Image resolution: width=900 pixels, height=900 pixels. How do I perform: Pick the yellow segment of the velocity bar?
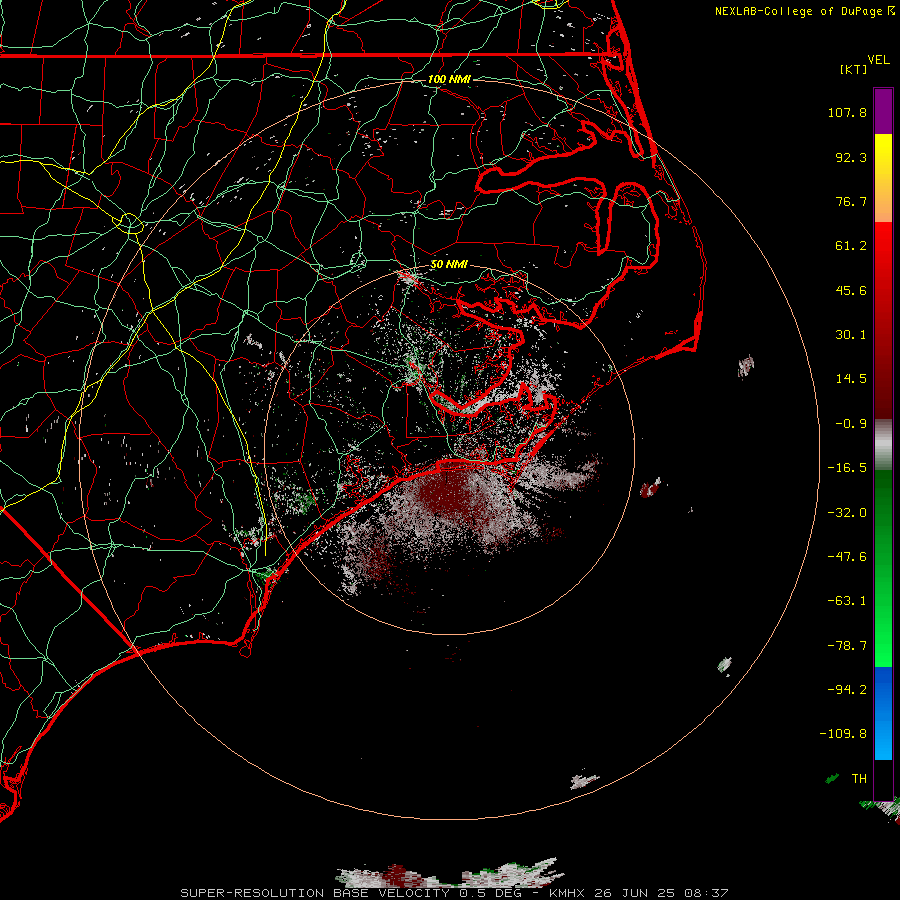tap(883, 155)
